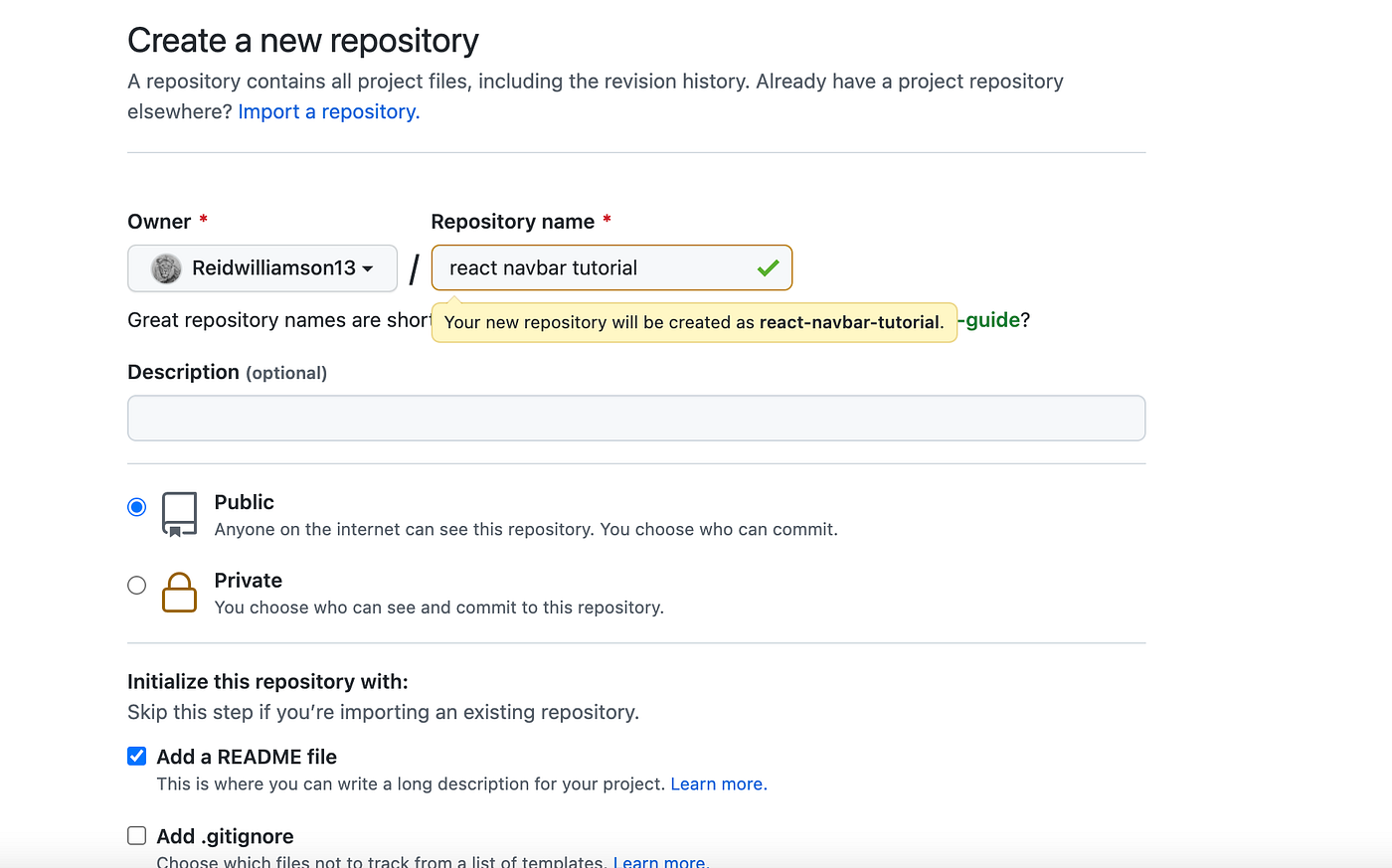Click the Initialize this repository with heading
This screenshot has width=1392, height=868.
[267, 681]
